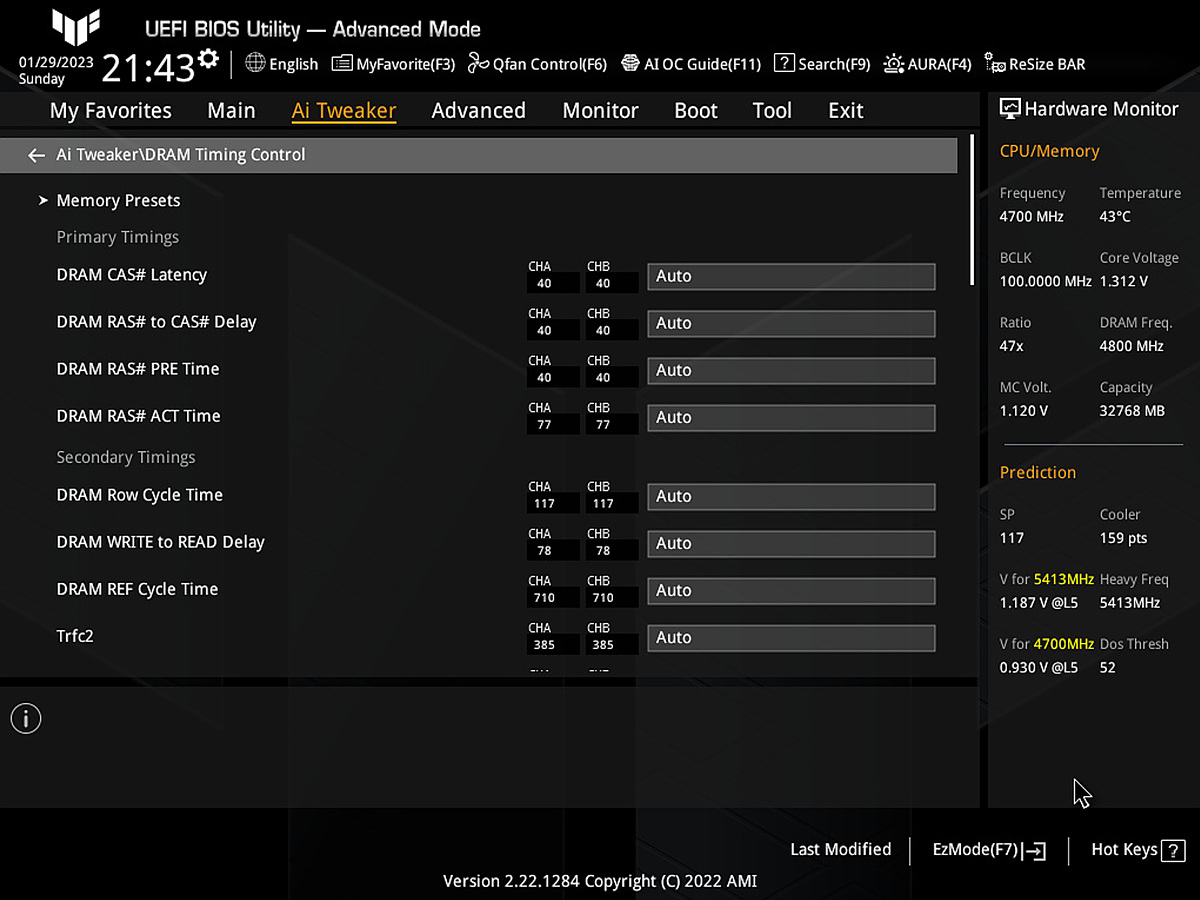
Task: Click Secondary Timings heading
Action: (x=126, y=457)
